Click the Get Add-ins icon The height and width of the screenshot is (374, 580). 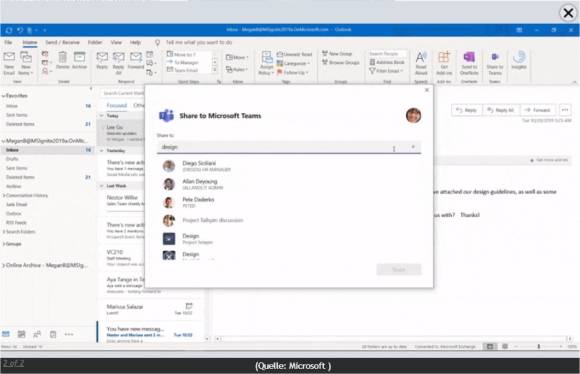click(444, 63)
